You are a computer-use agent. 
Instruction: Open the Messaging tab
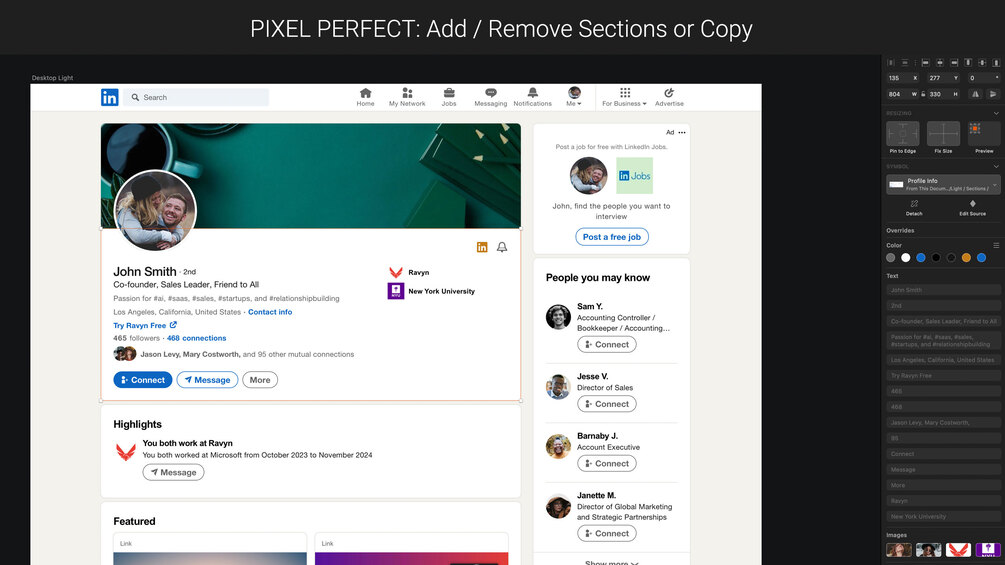490,97
